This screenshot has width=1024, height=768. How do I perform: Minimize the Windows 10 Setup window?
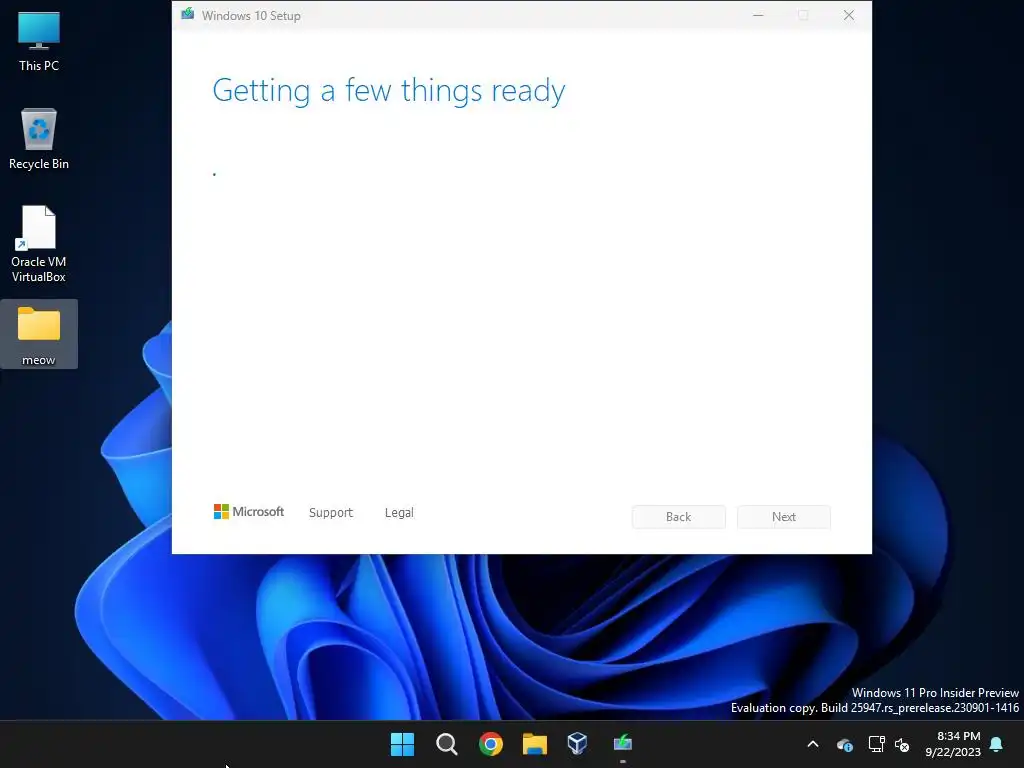758,15
